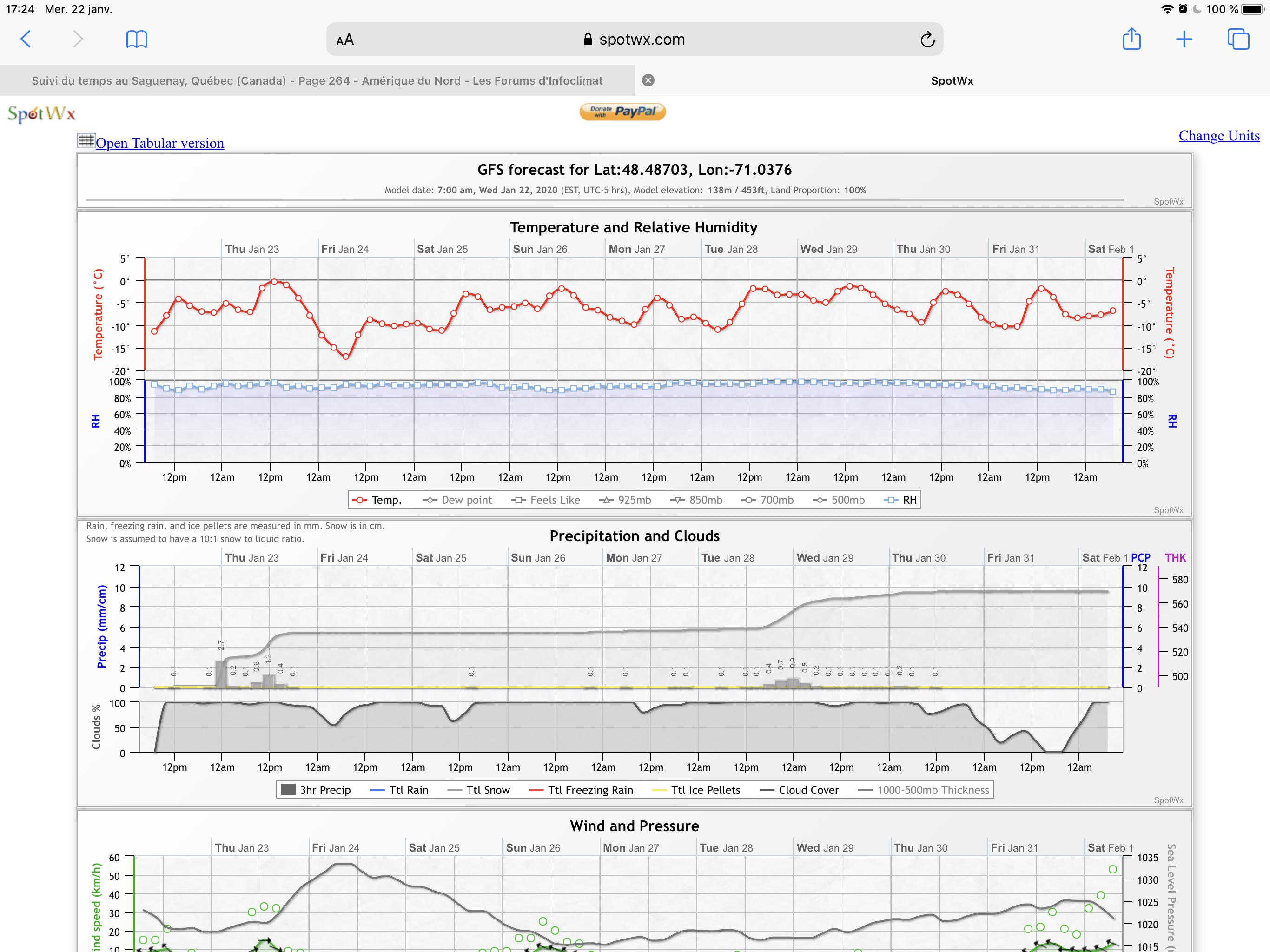The width and height of the screenshot is (1270, 952).
Task: Tap the spotwx.com address field
Action: (x=635, y=39)
